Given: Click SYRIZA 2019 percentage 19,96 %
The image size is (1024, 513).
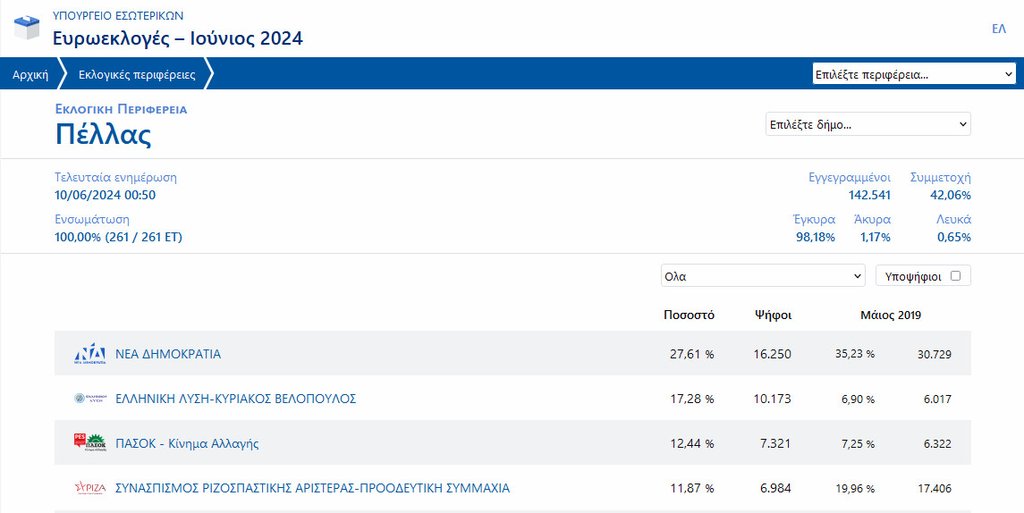Looking at the screenshot, I should (x=855, y=488).
